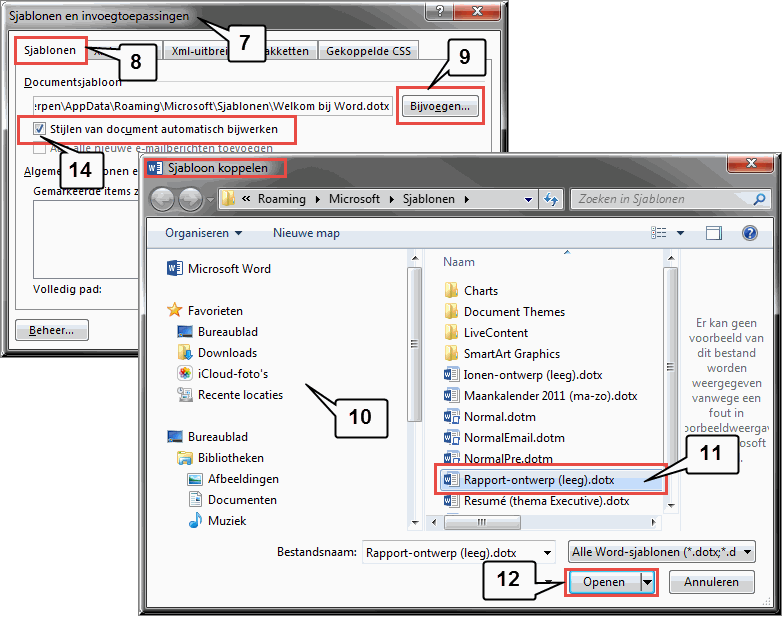This screenshot has height=638, width=784.
Task: Click the navigation pane vertical scrollbar thumb
Action: [x=414, y=344]
